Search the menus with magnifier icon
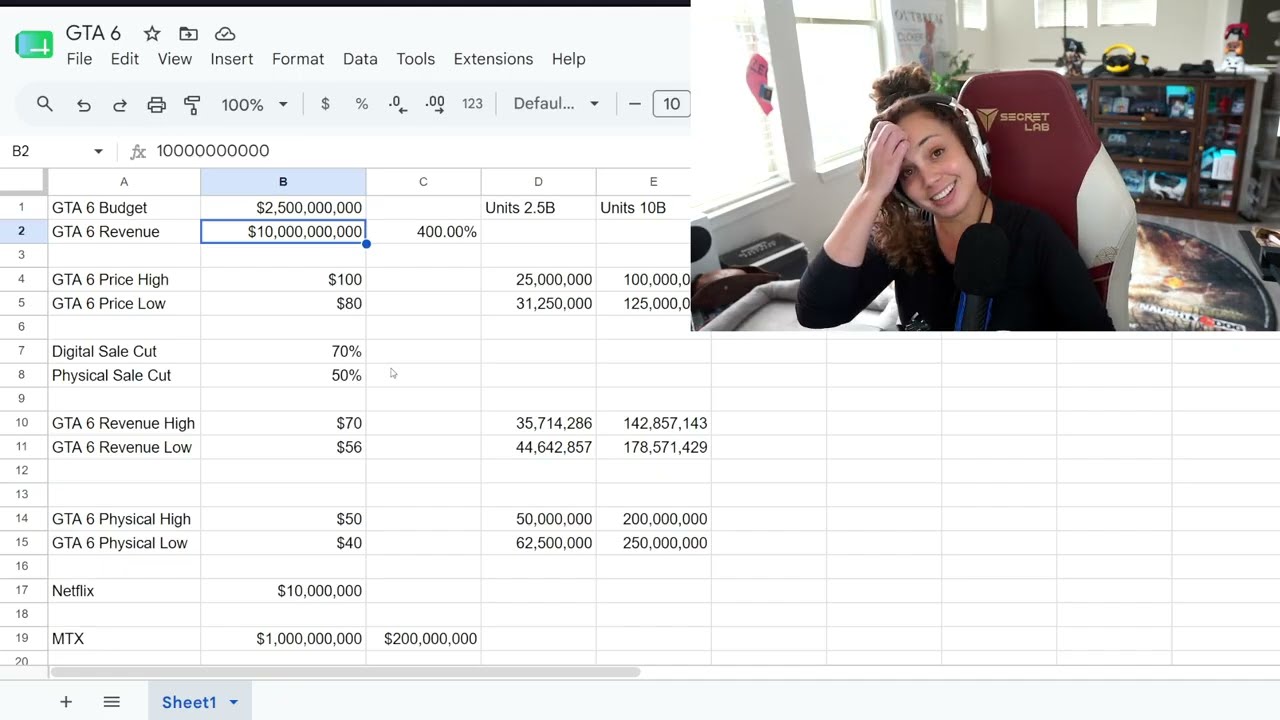The width and height of the screenshot is (1280, 720). [45, 104]
